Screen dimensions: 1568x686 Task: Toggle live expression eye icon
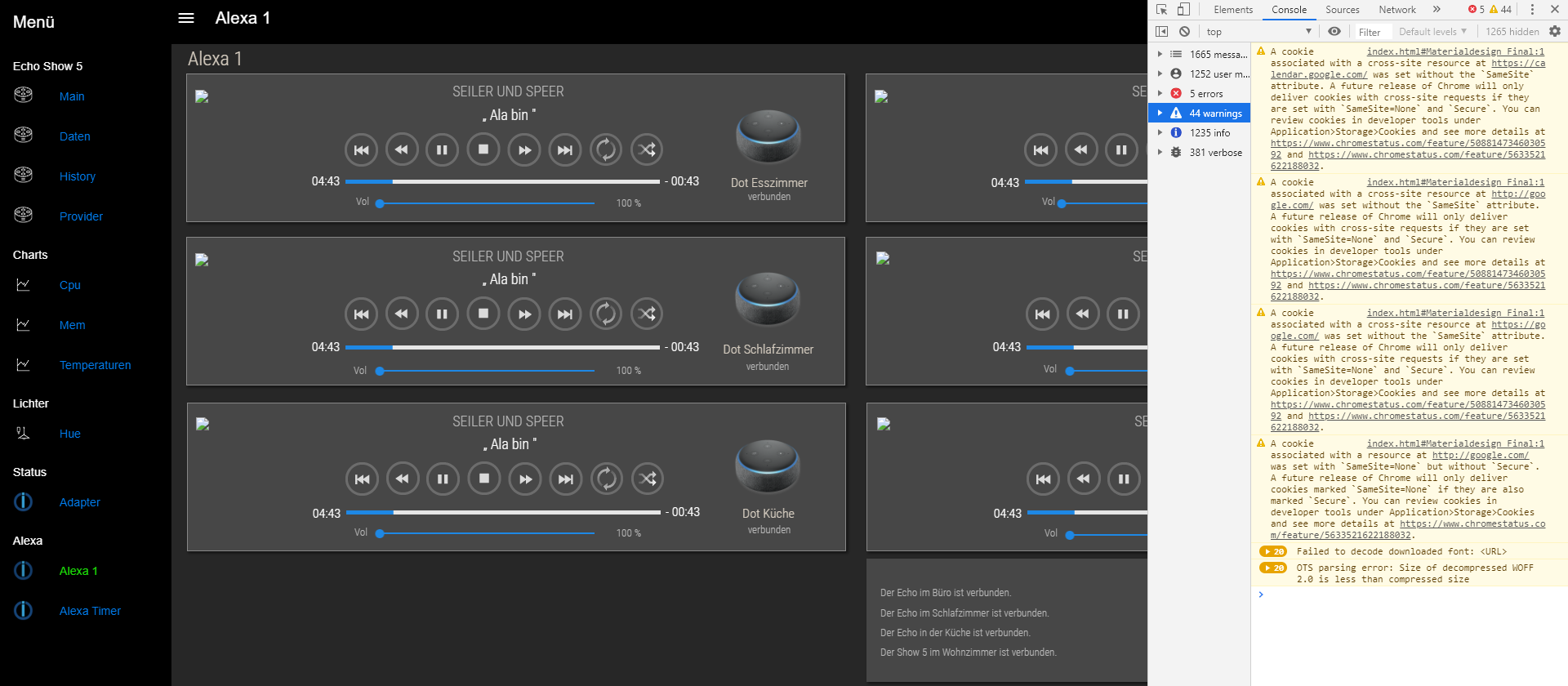click(x=1334, y=31)
